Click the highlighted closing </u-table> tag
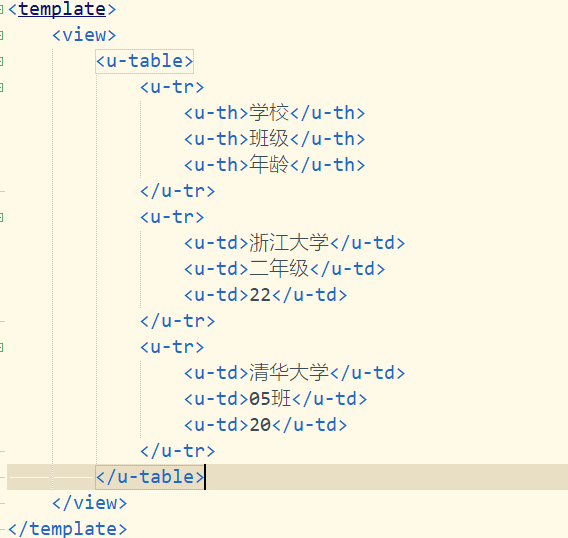The width and height of the screenshot is (568, 538). 150,477
